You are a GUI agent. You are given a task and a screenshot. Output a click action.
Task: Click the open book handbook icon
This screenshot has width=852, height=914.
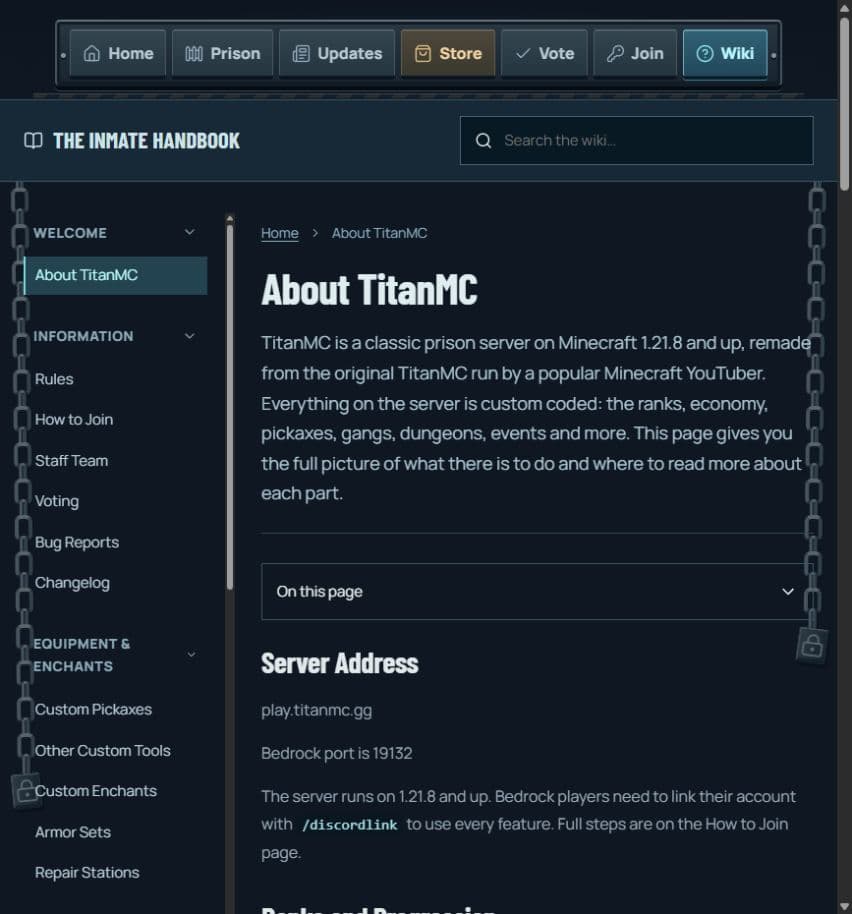33,140
